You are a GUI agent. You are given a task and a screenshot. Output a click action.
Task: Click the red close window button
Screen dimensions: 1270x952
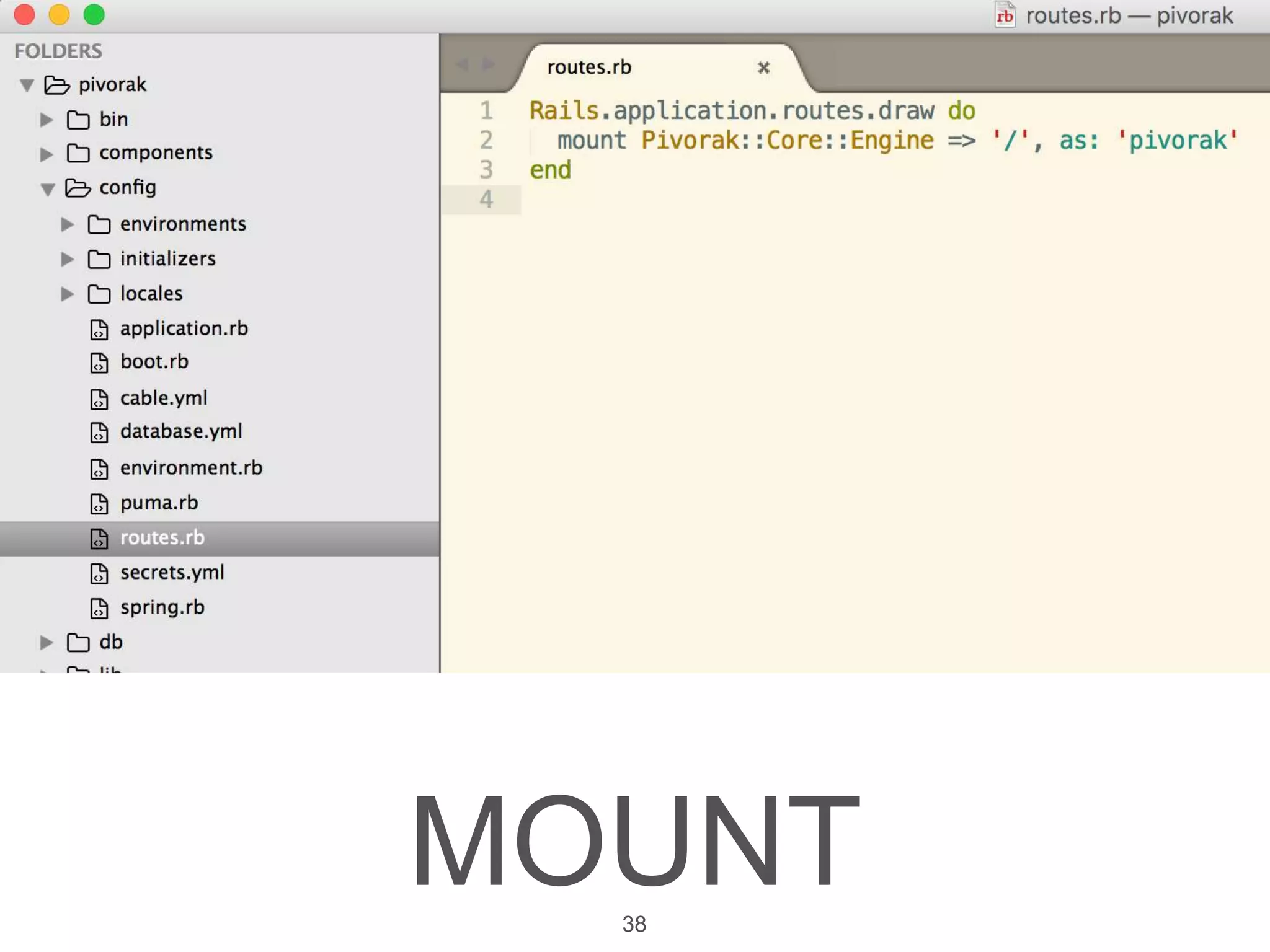(x=24, y=14)
